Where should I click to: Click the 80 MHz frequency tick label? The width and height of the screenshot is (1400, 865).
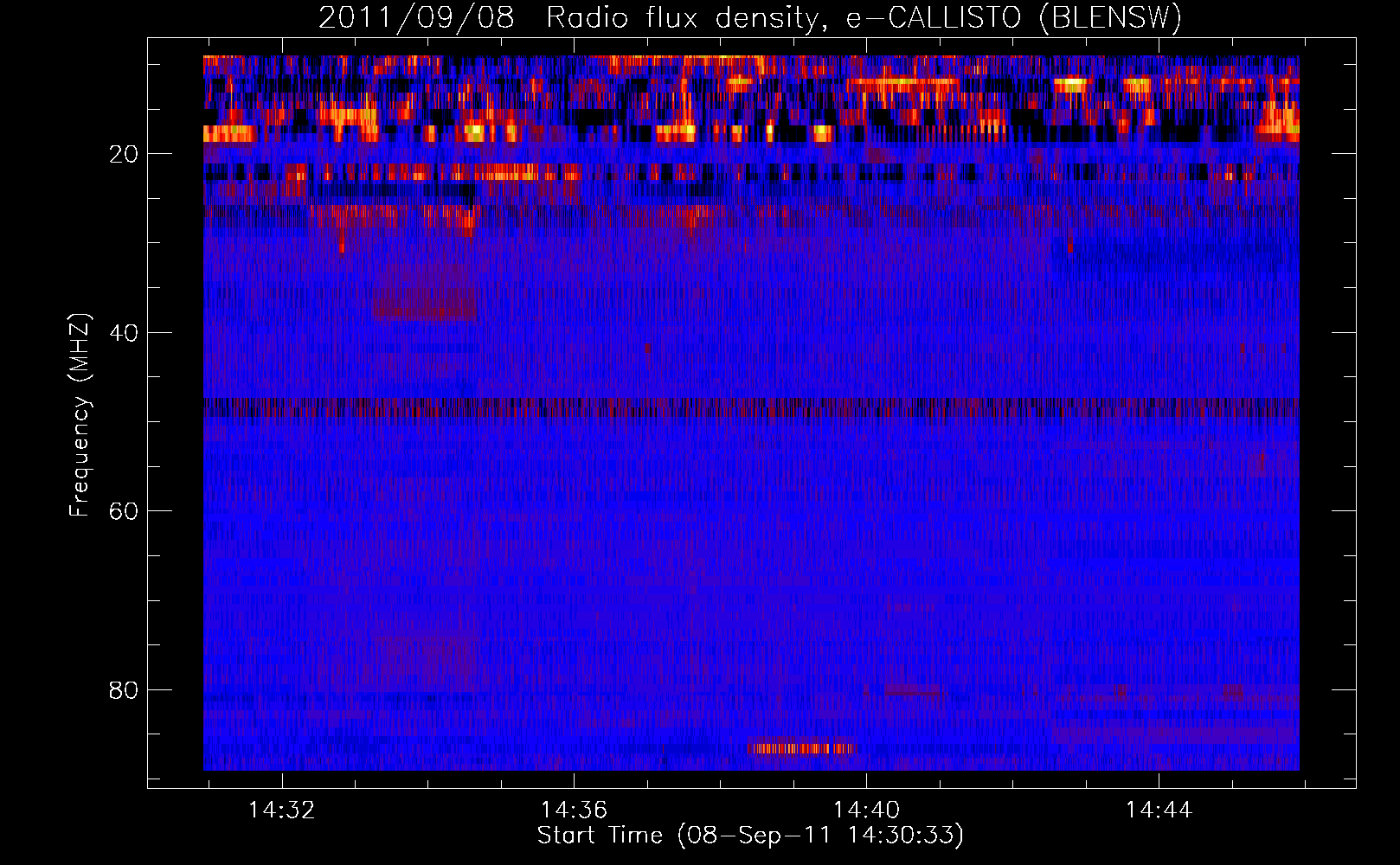(x=124, y=690)
